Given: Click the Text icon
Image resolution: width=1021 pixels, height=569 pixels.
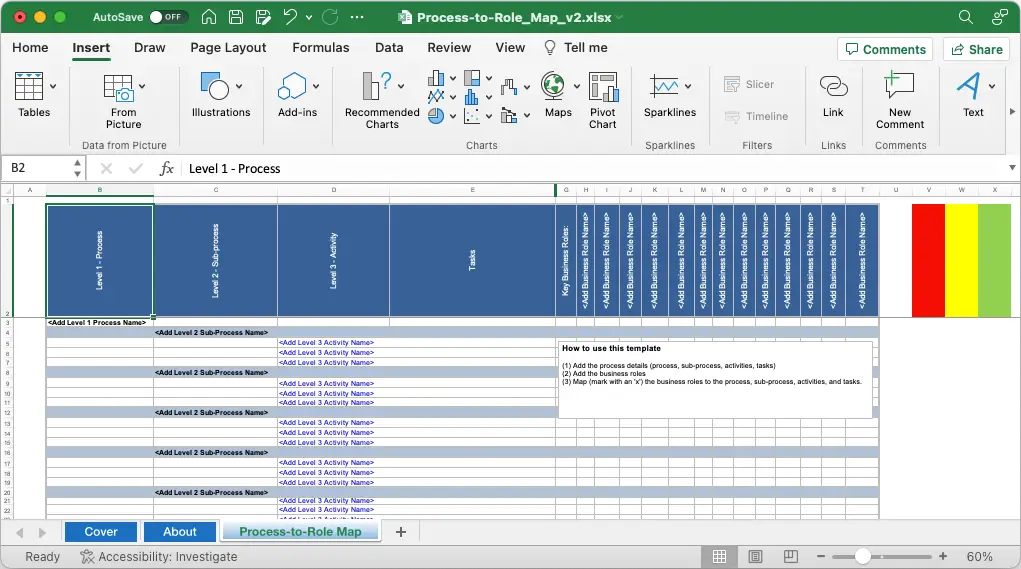Looking at the screenshot, I should pyautogui.click(x=968, y=86).
